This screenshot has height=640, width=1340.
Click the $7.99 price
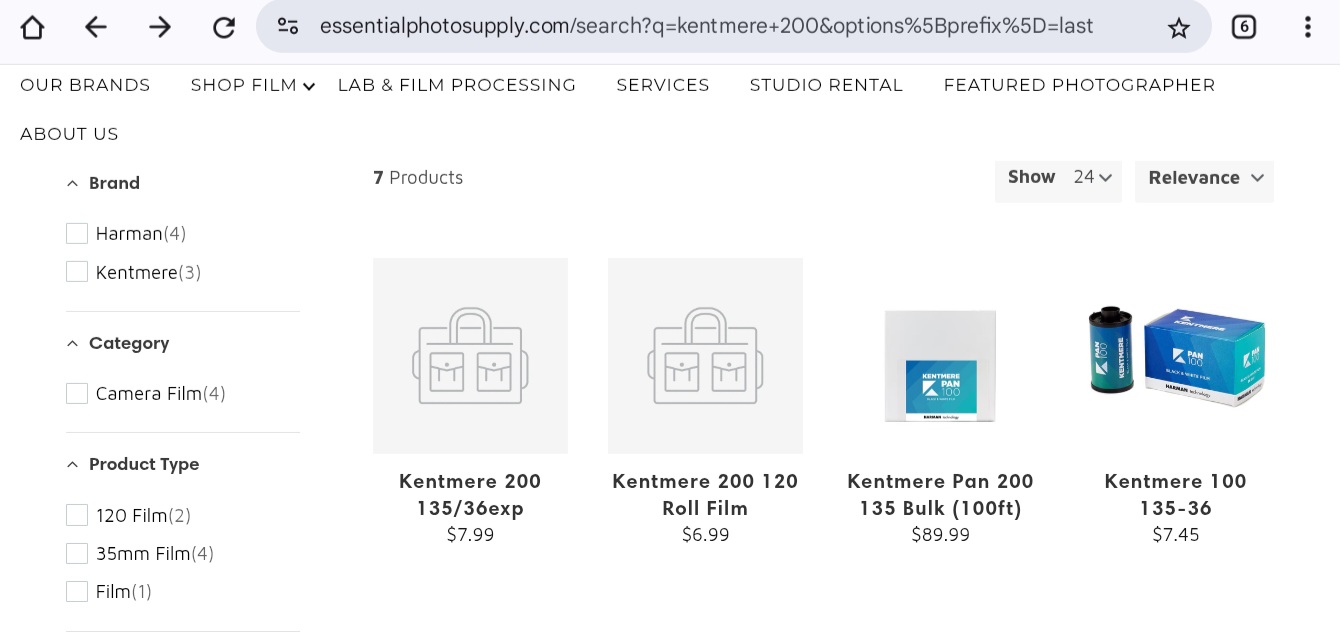pos(470,535)
